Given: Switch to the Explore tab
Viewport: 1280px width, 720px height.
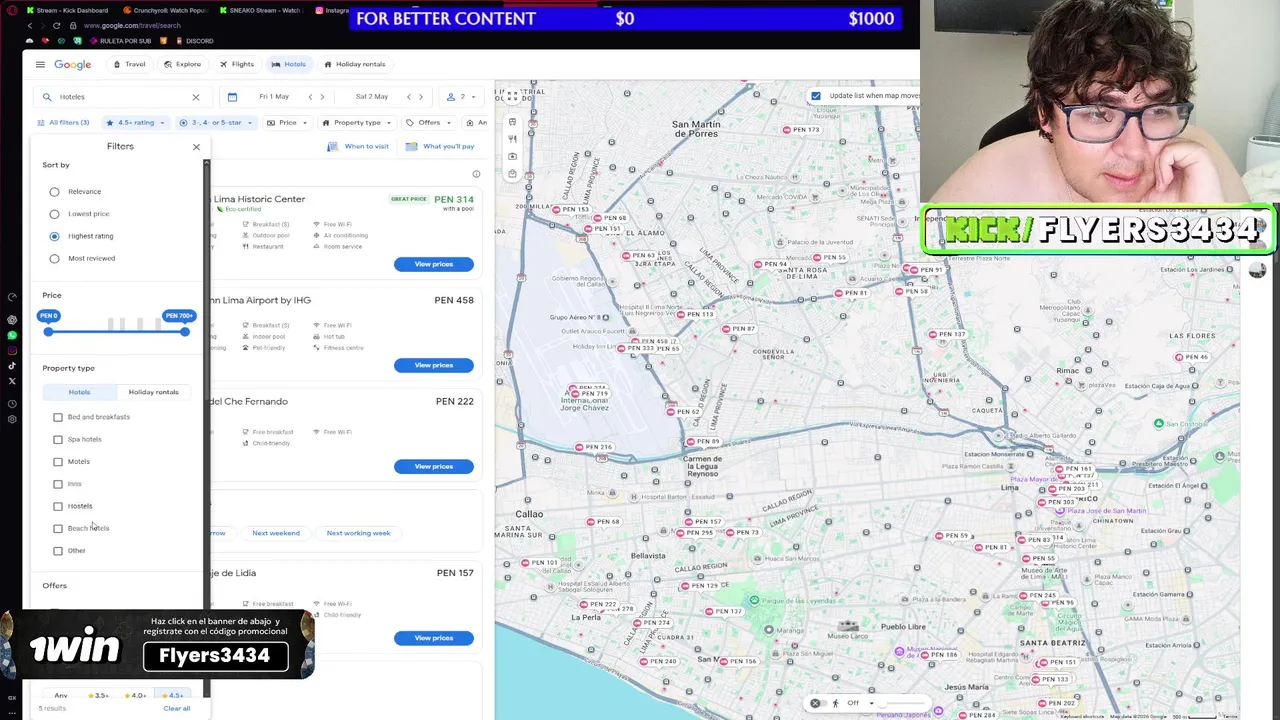Looking at the screenshot, I should [x=182, y=64].
